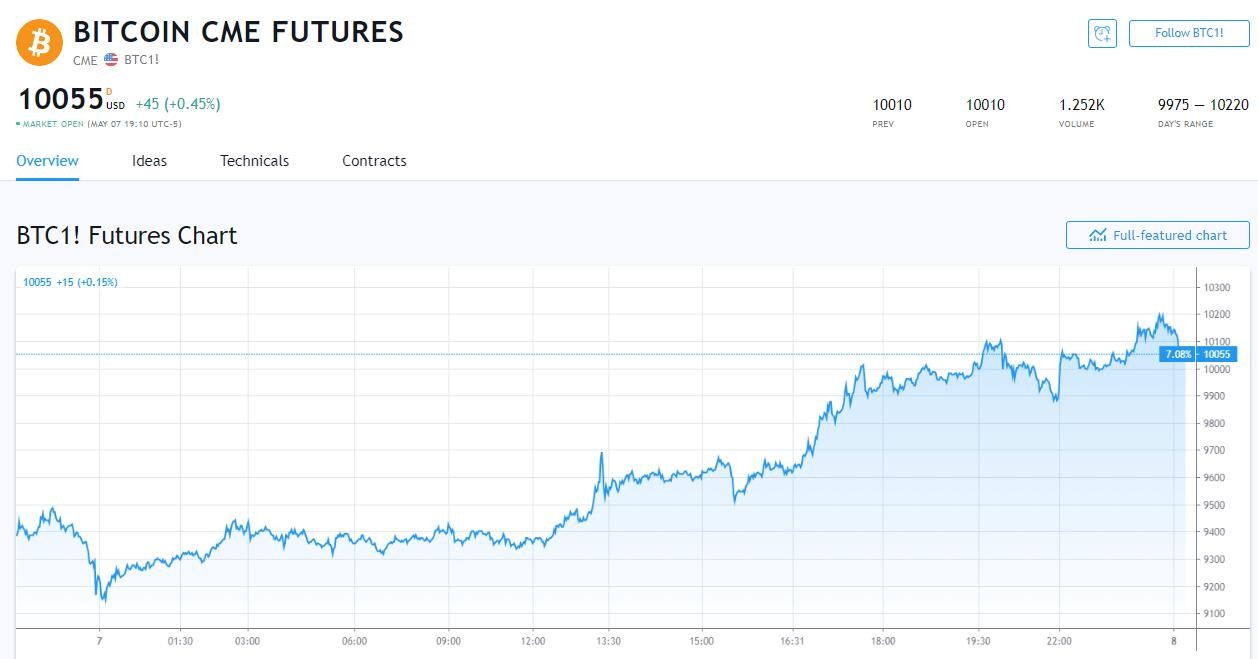
Task: Click the BITCOIN CME FUTURES heading
Action: 239,32
